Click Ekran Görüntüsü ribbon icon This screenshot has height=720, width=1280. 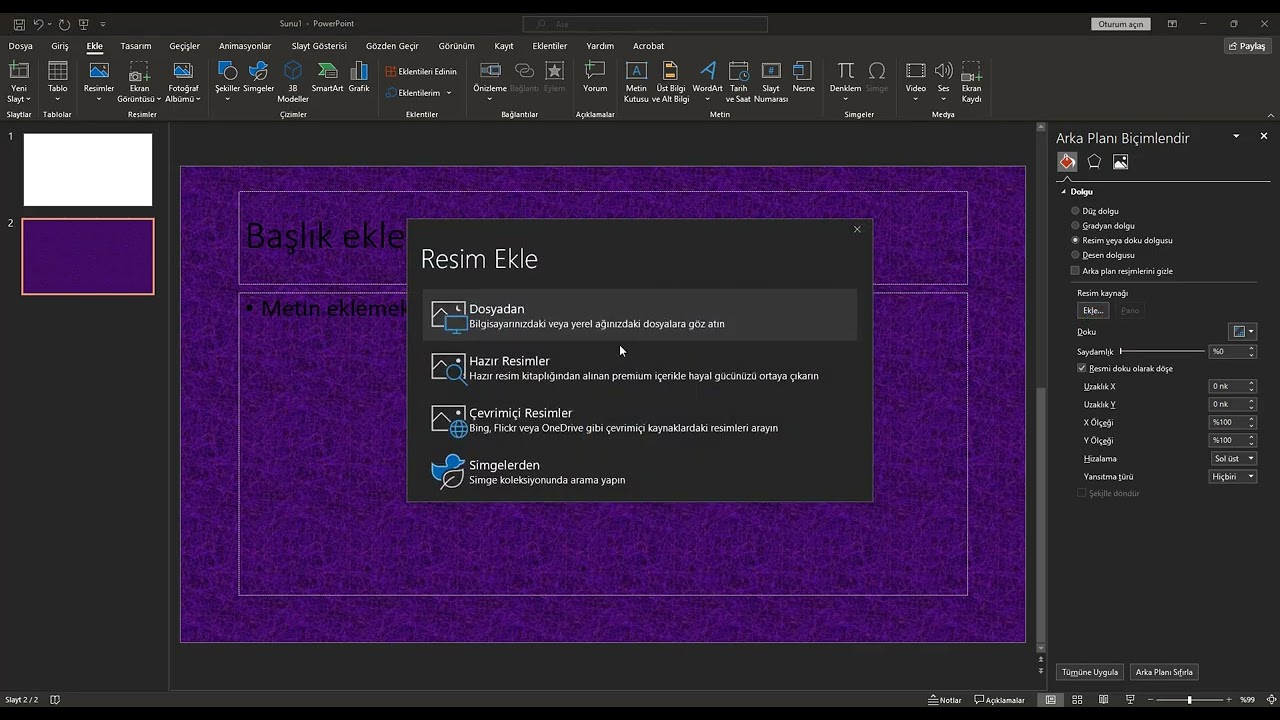click(x=139, y=82)
